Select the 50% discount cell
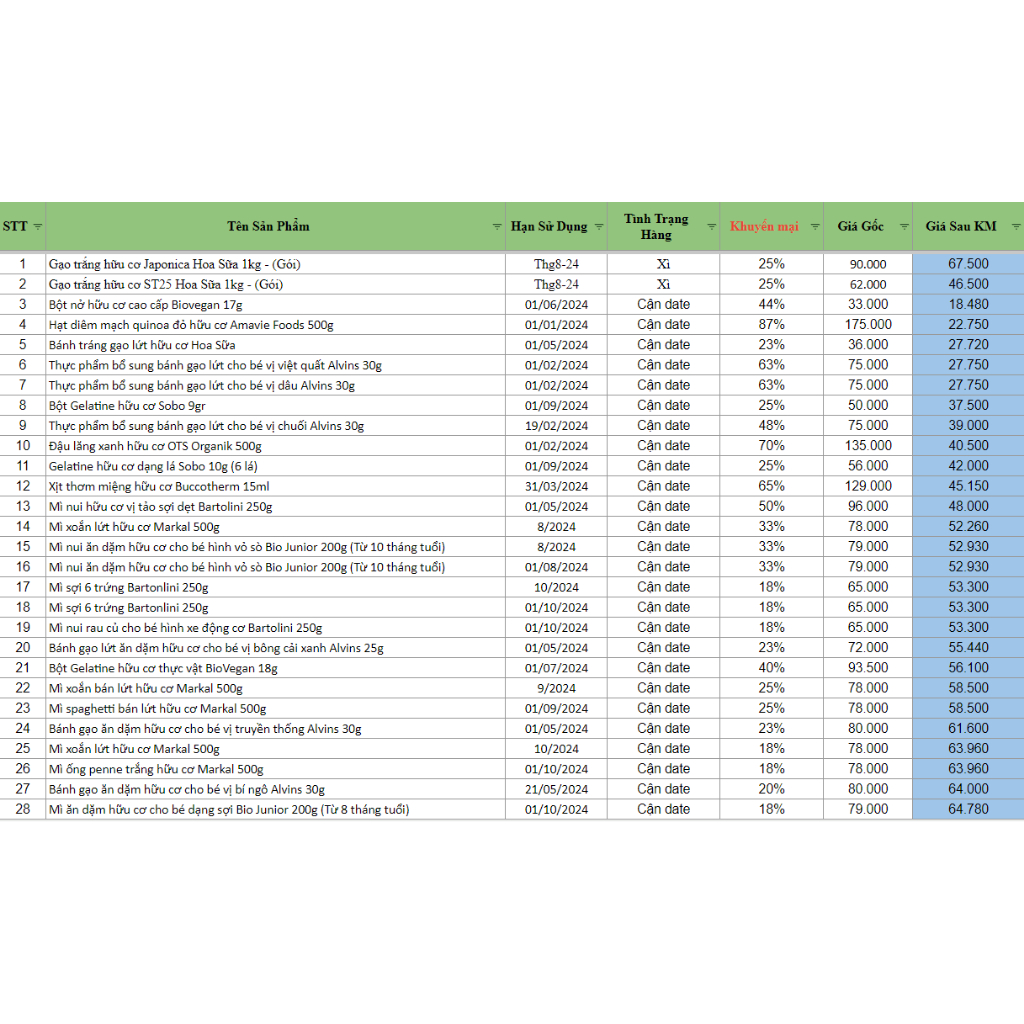The width and height of the screenshot is (1024, 1024). tap(771, 507)
